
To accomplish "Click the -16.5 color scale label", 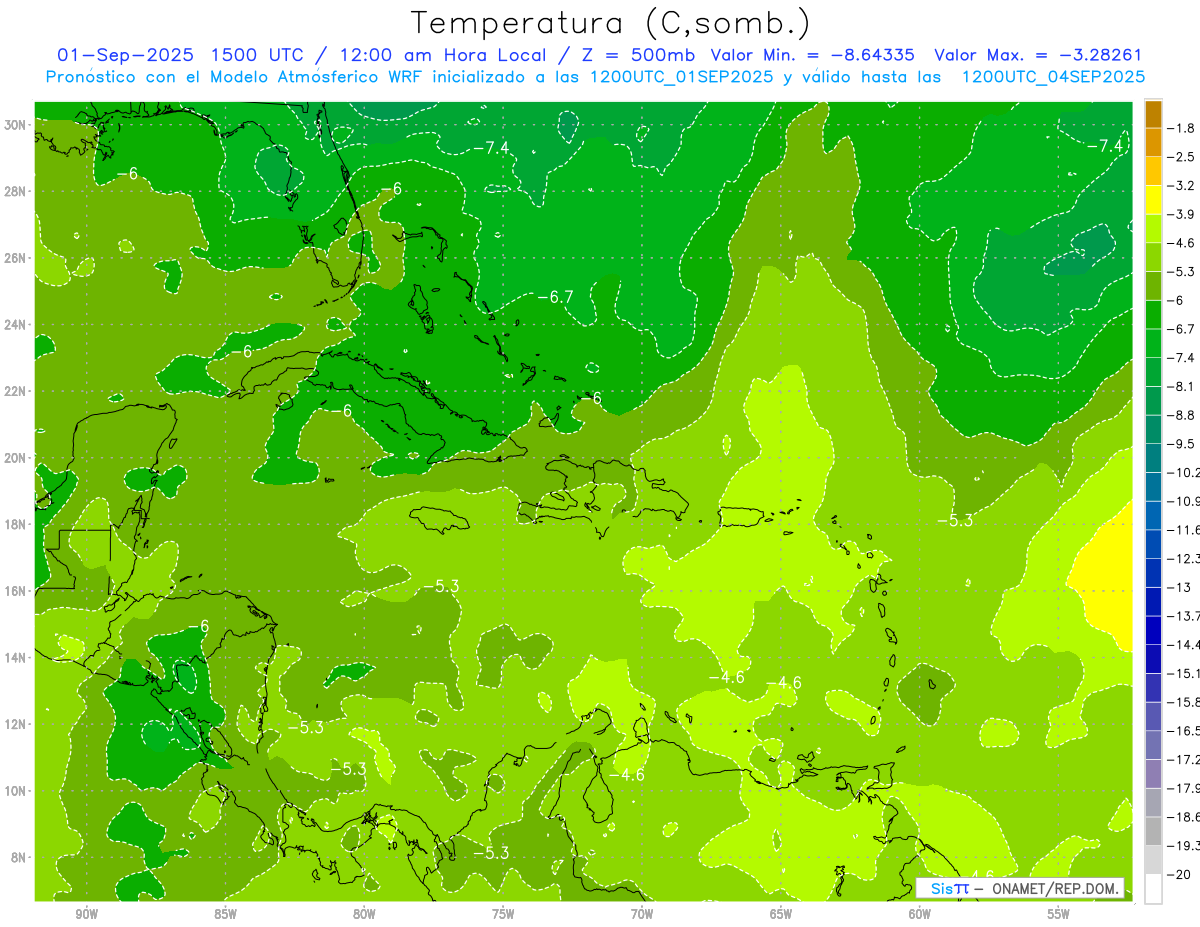I will click(1183, 731).
